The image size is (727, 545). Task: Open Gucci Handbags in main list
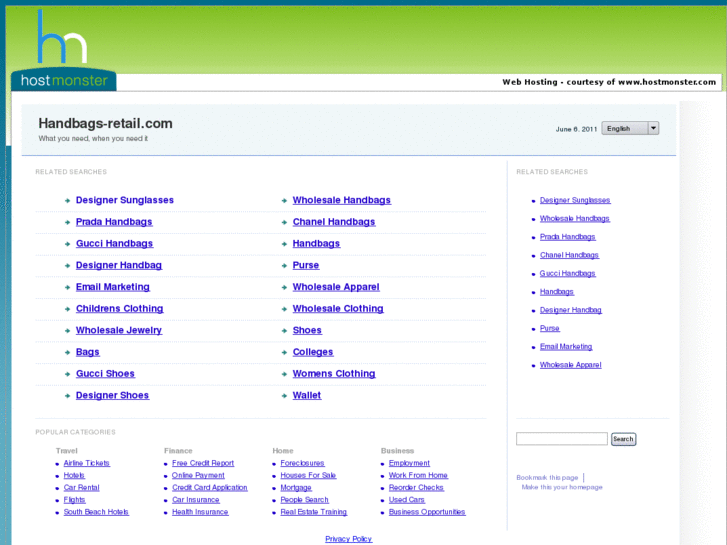click(115, 244)
